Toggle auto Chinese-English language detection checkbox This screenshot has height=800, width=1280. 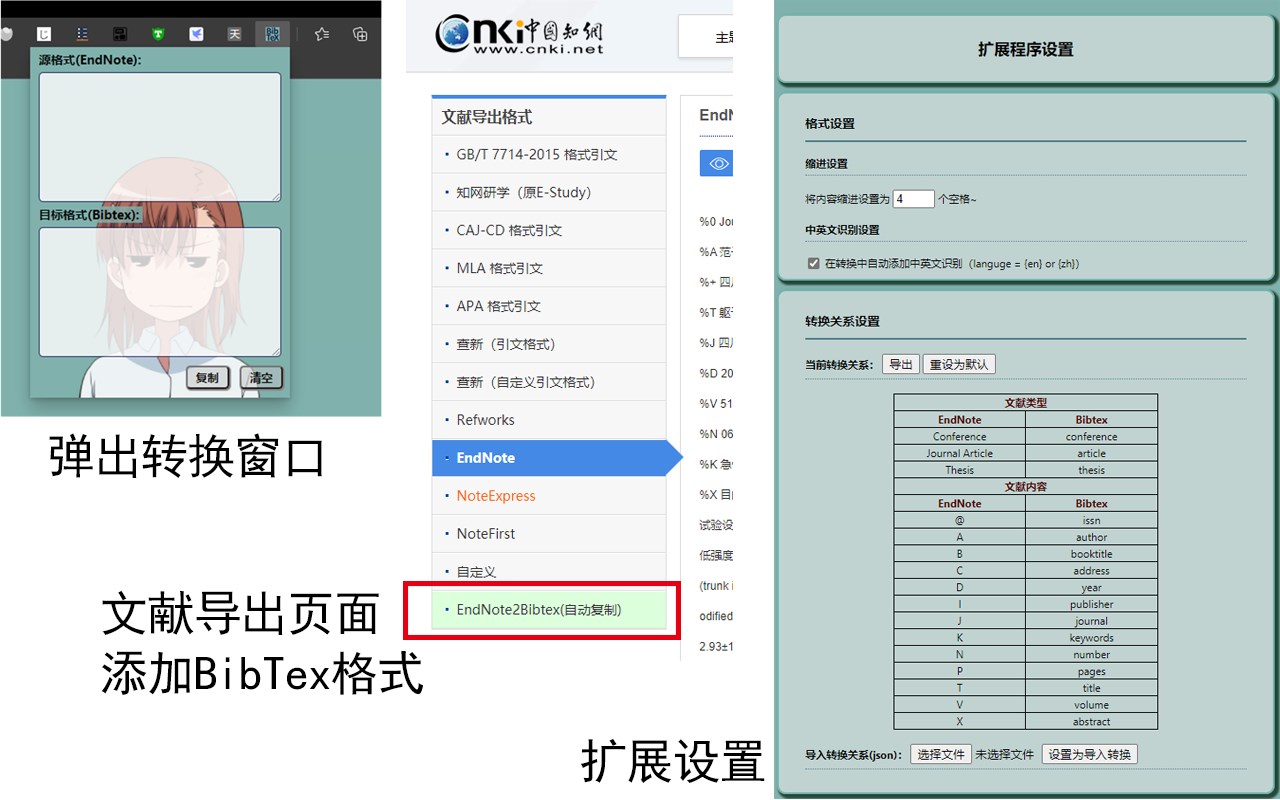click(x=813, y=264)
